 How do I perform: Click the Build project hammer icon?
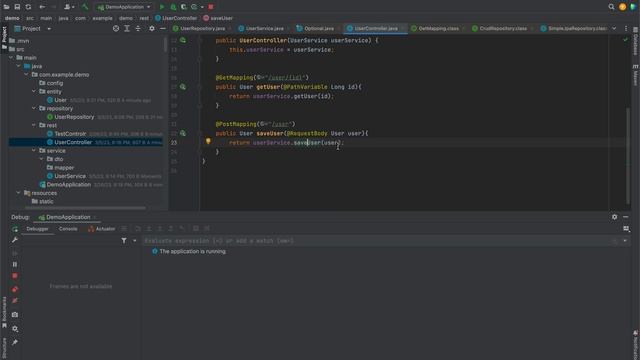(x=85, y=7)
